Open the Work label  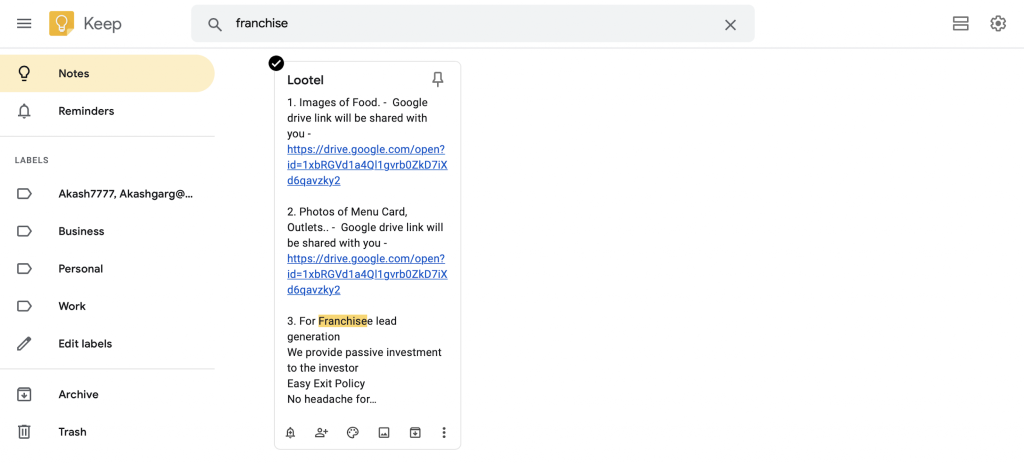click(x=107, y=306)
